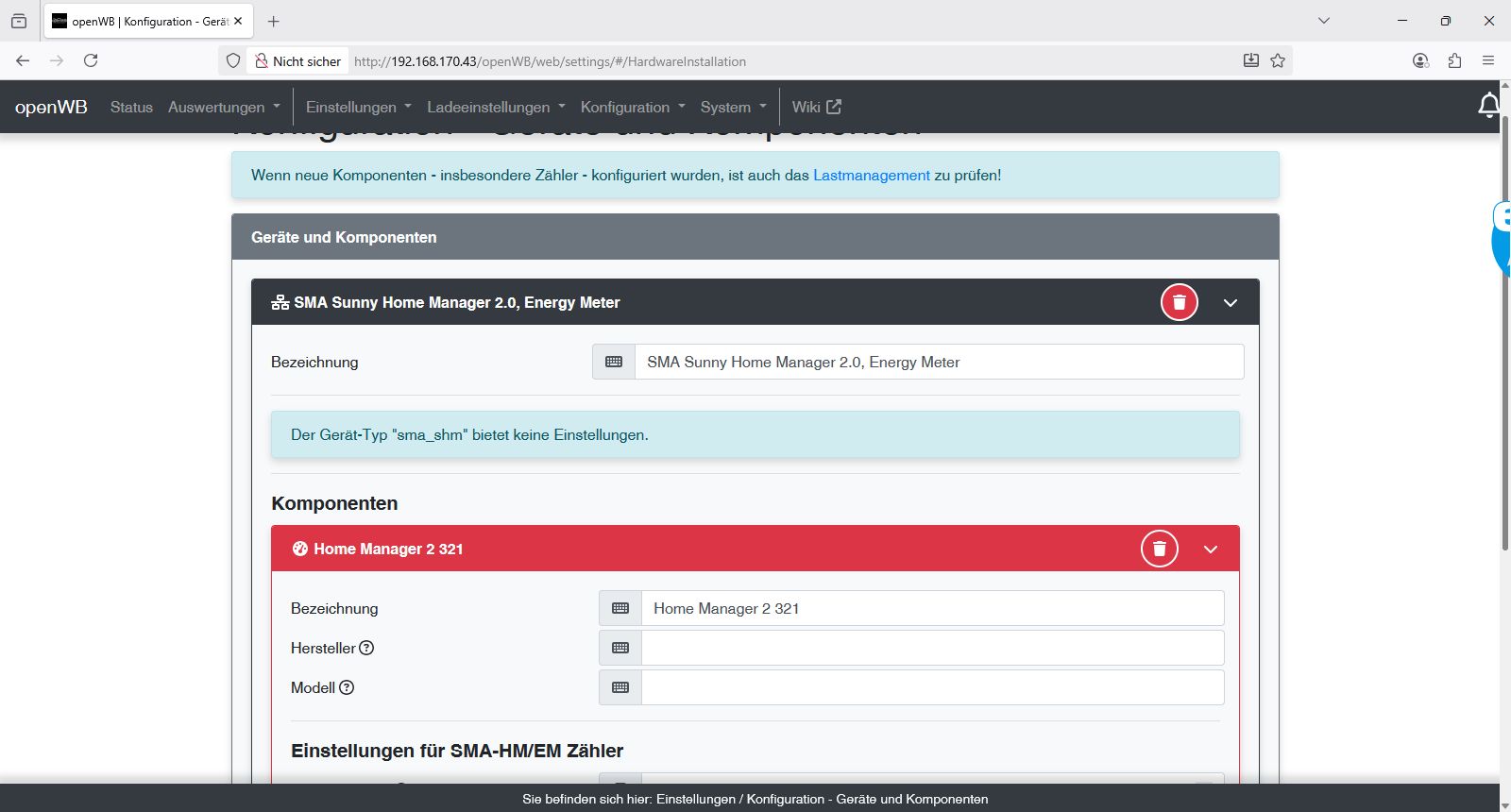Image resolution: width=1511 pixels, height=812 pixels.
Task: Open the Konfiguration menu
Action: point(632,107)
